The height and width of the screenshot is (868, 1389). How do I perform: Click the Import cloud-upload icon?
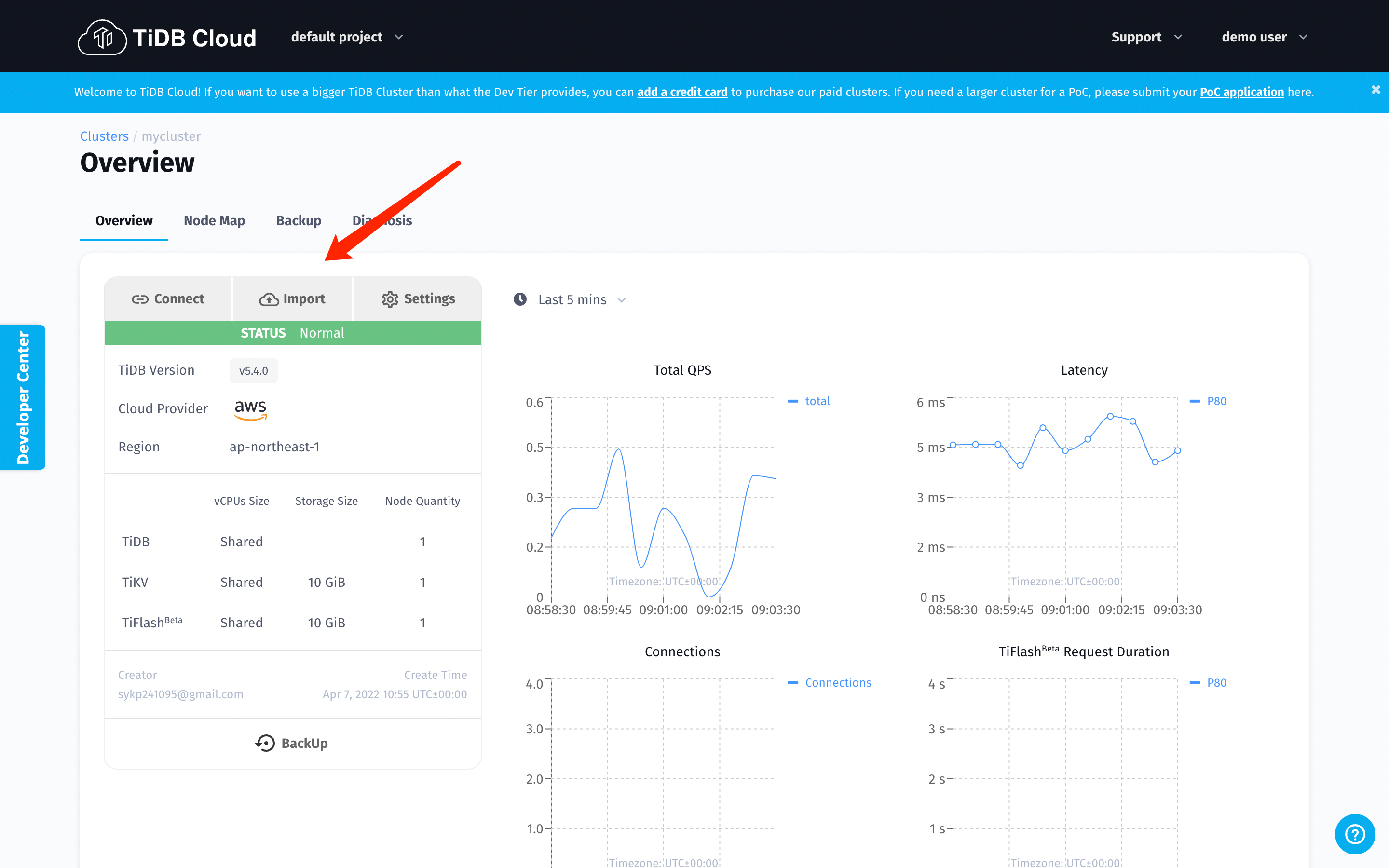268,298
